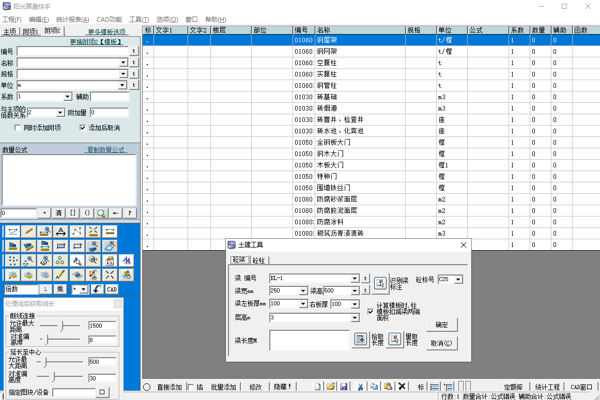600x400 pixels.
Task: Open the 砼标号 C25 dropdown
Action: pos(458,280)
